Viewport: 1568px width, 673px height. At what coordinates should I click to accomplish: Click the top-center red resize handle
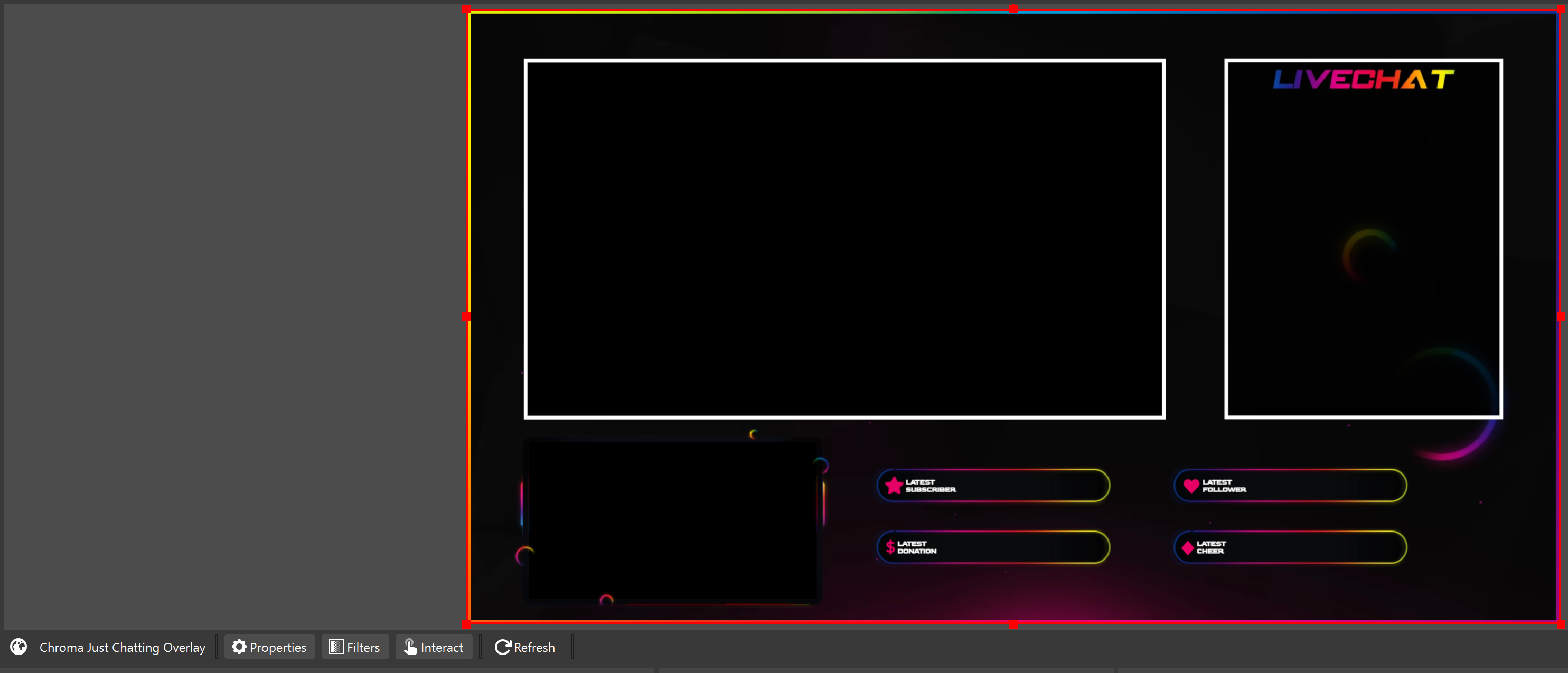click(x=1013, y=9)
